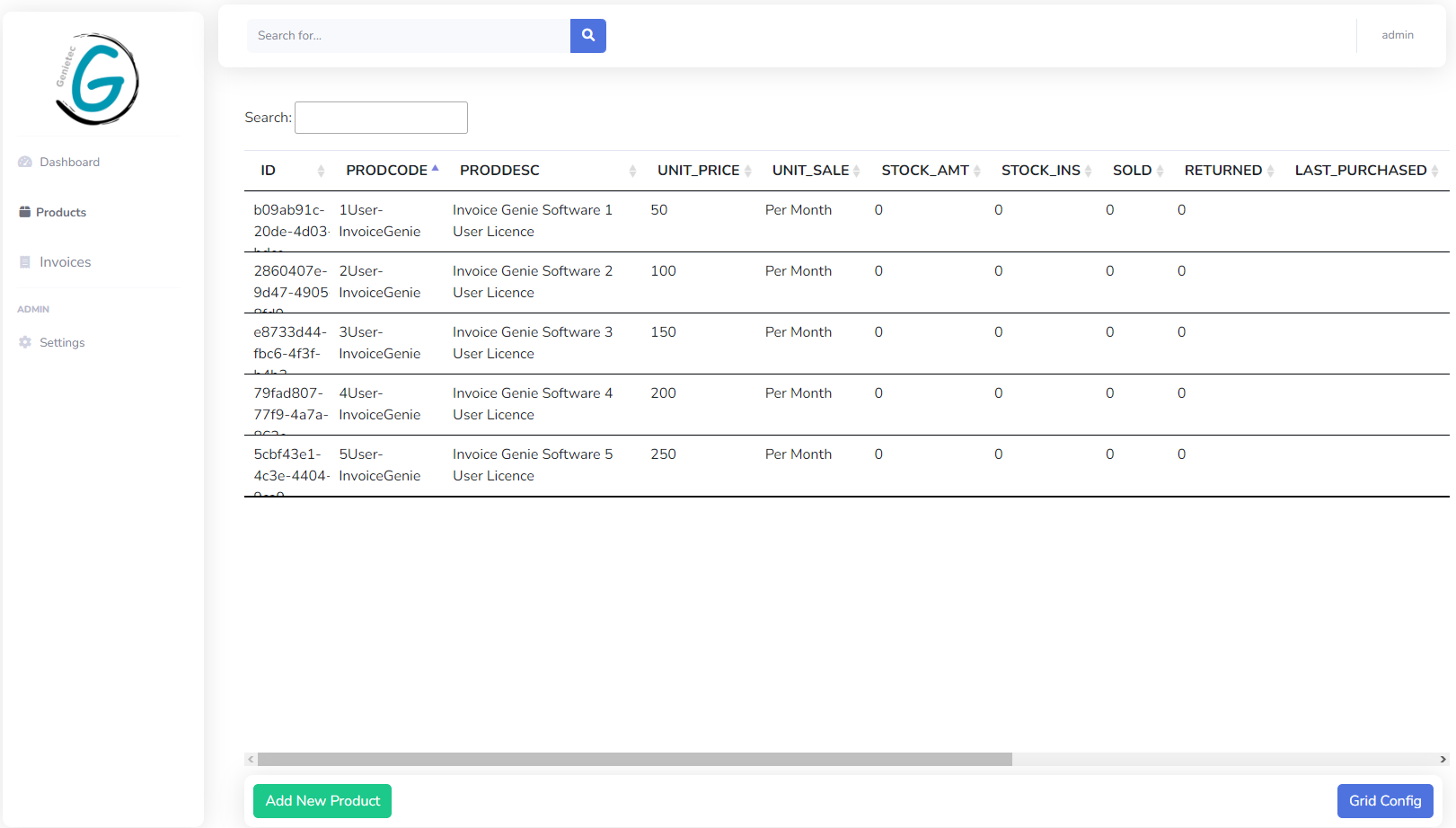Screen dimensions: 1456x828
Task: Click horizontal scrollbar left arrow
Action: coord(251,760)
